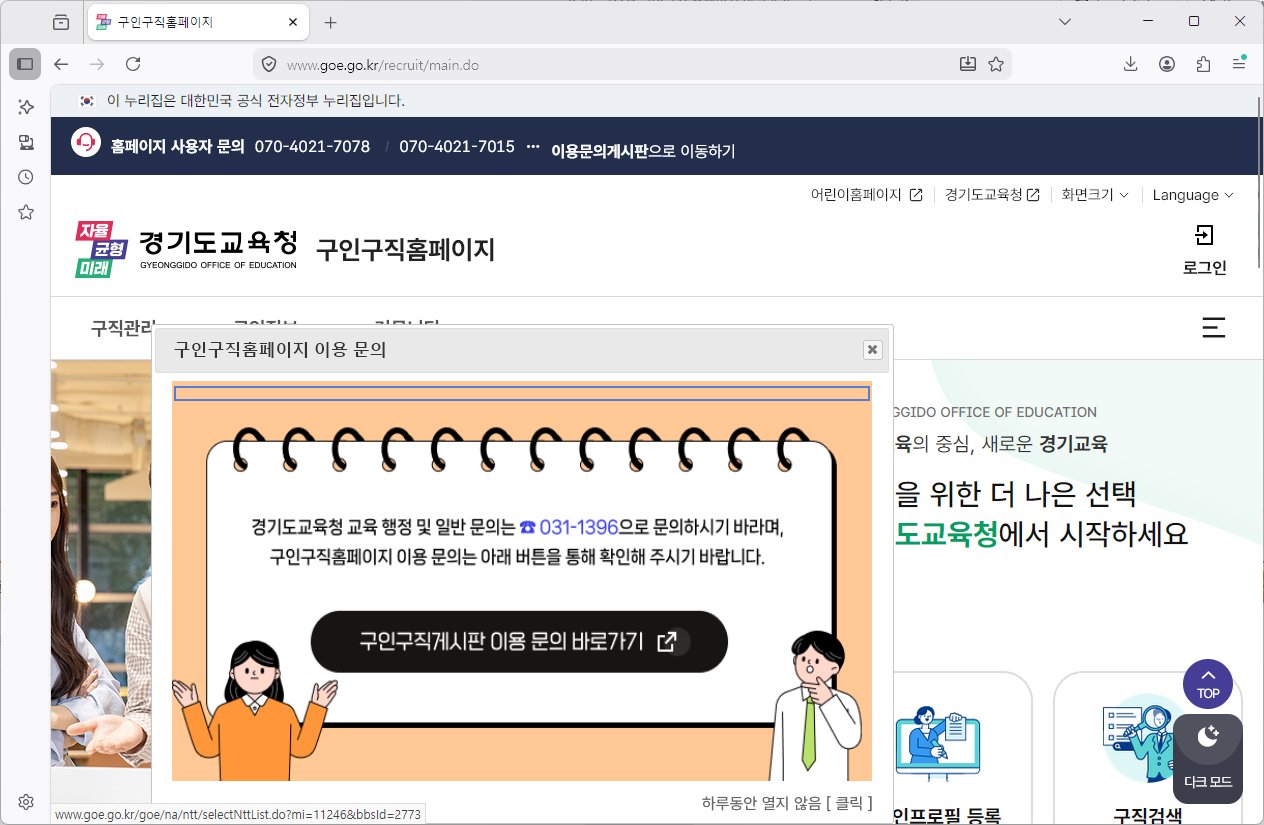Screen dimensions: 1264x825
Task: Open the recent browsing tab-groups icon
Action: 62,22
